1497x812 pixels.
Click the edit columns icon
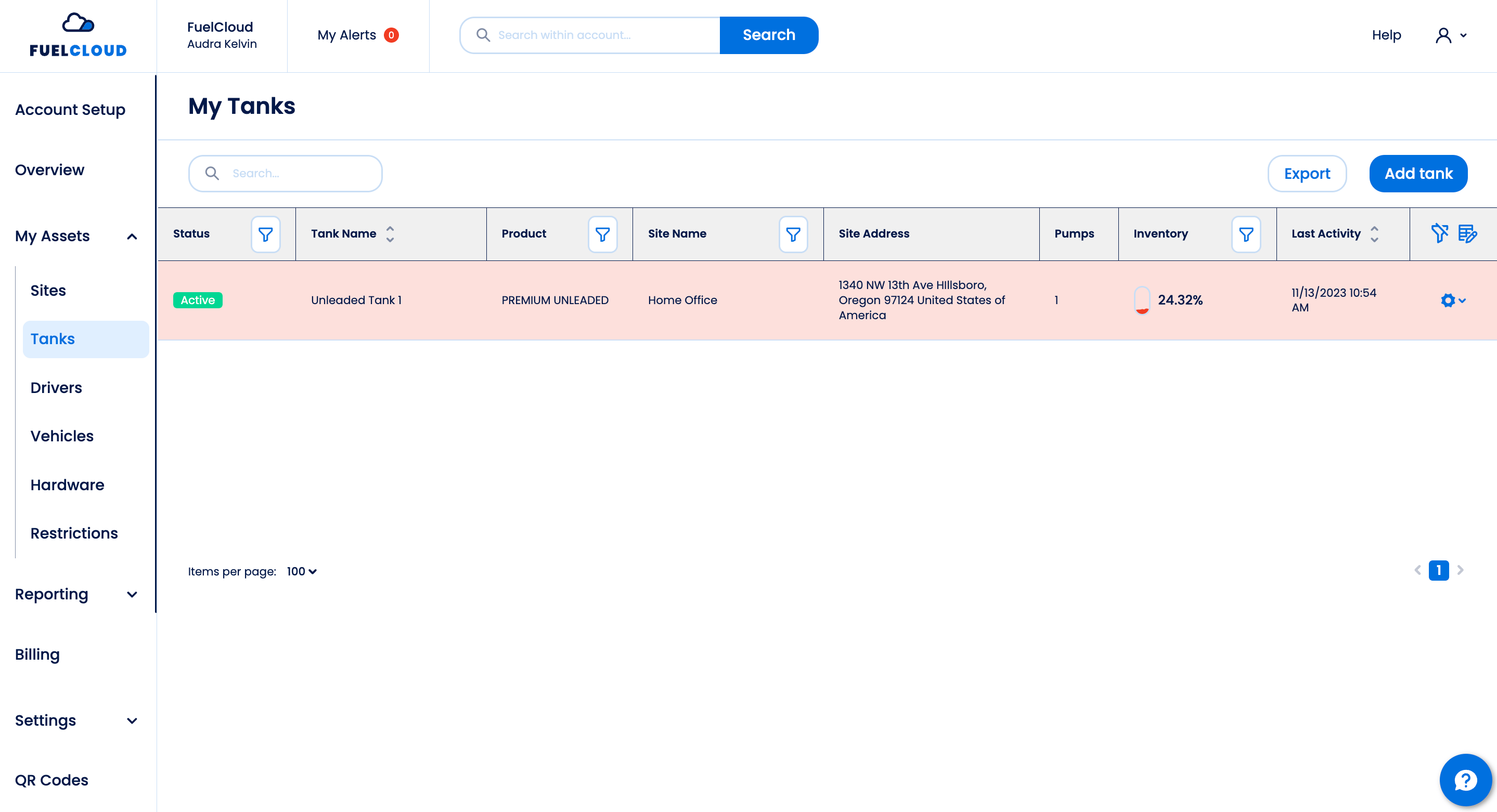(x=1467, y=233)
